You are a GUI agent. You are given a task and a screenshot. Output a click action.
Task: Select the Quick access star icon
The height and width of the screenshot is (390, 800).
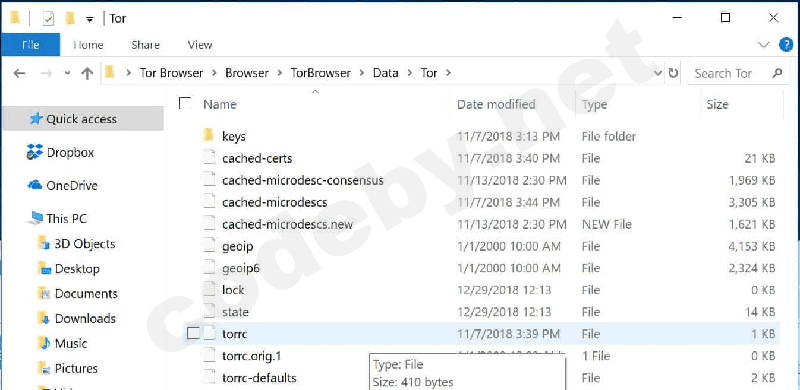click(35, 119)
